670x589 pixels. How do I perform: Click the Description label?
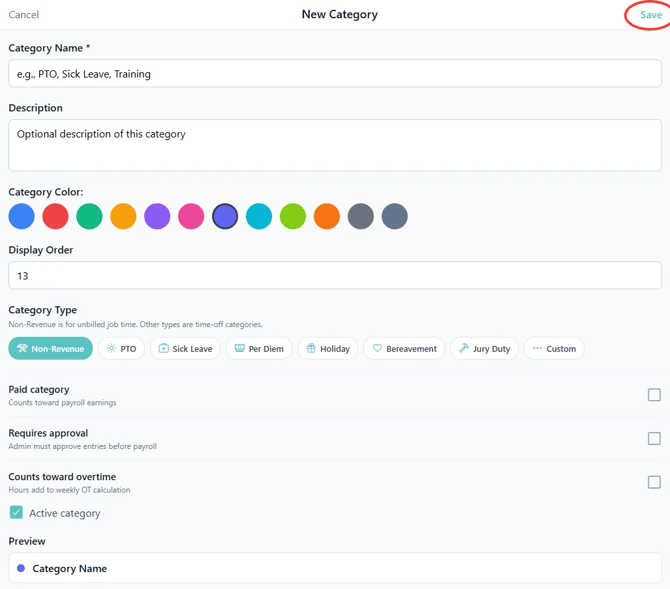[x=35, y=108]
